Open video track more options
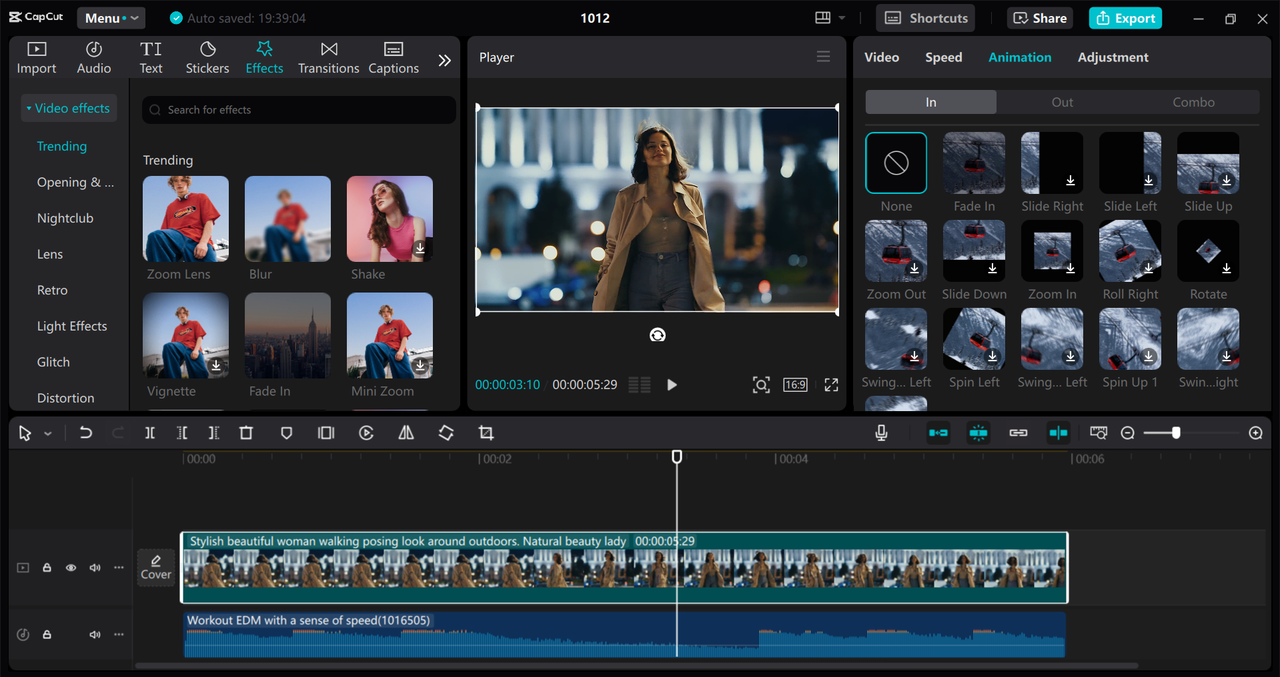Viewport: 1280px width, 677px height. [x=119, y=568]
